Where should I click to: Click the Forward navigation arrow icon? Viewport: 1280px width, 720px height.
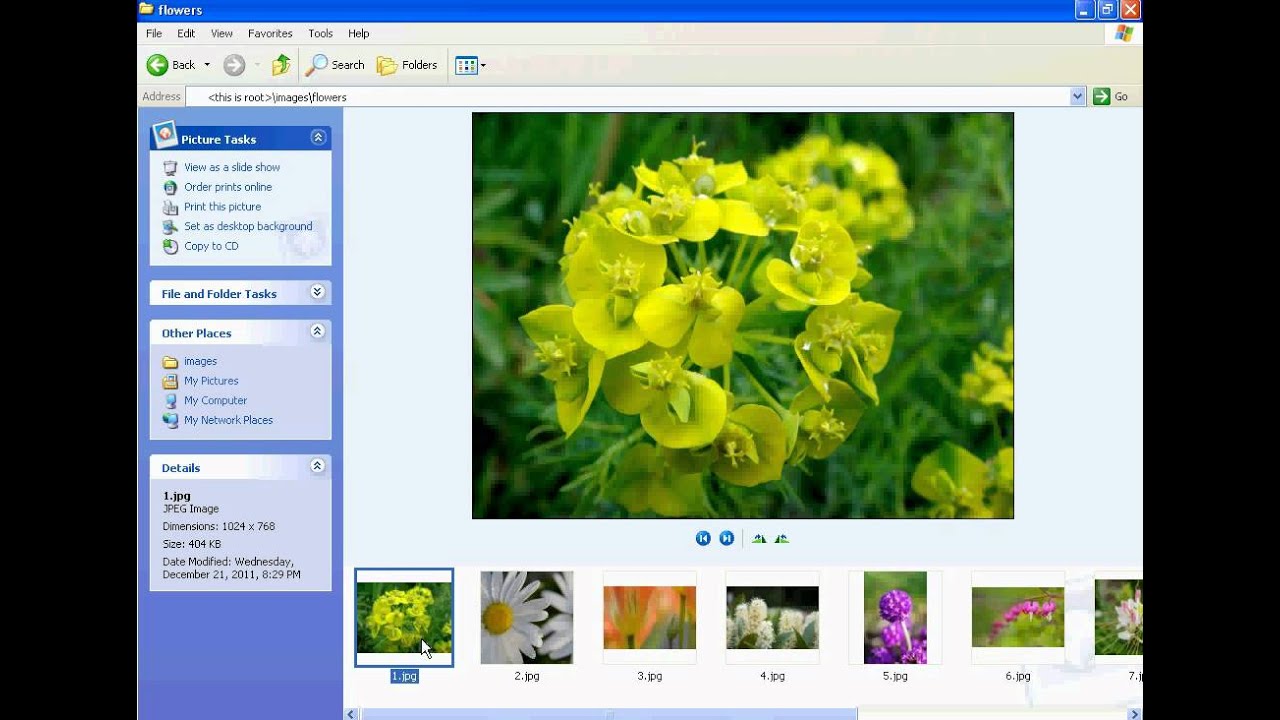tap(234, 65)
